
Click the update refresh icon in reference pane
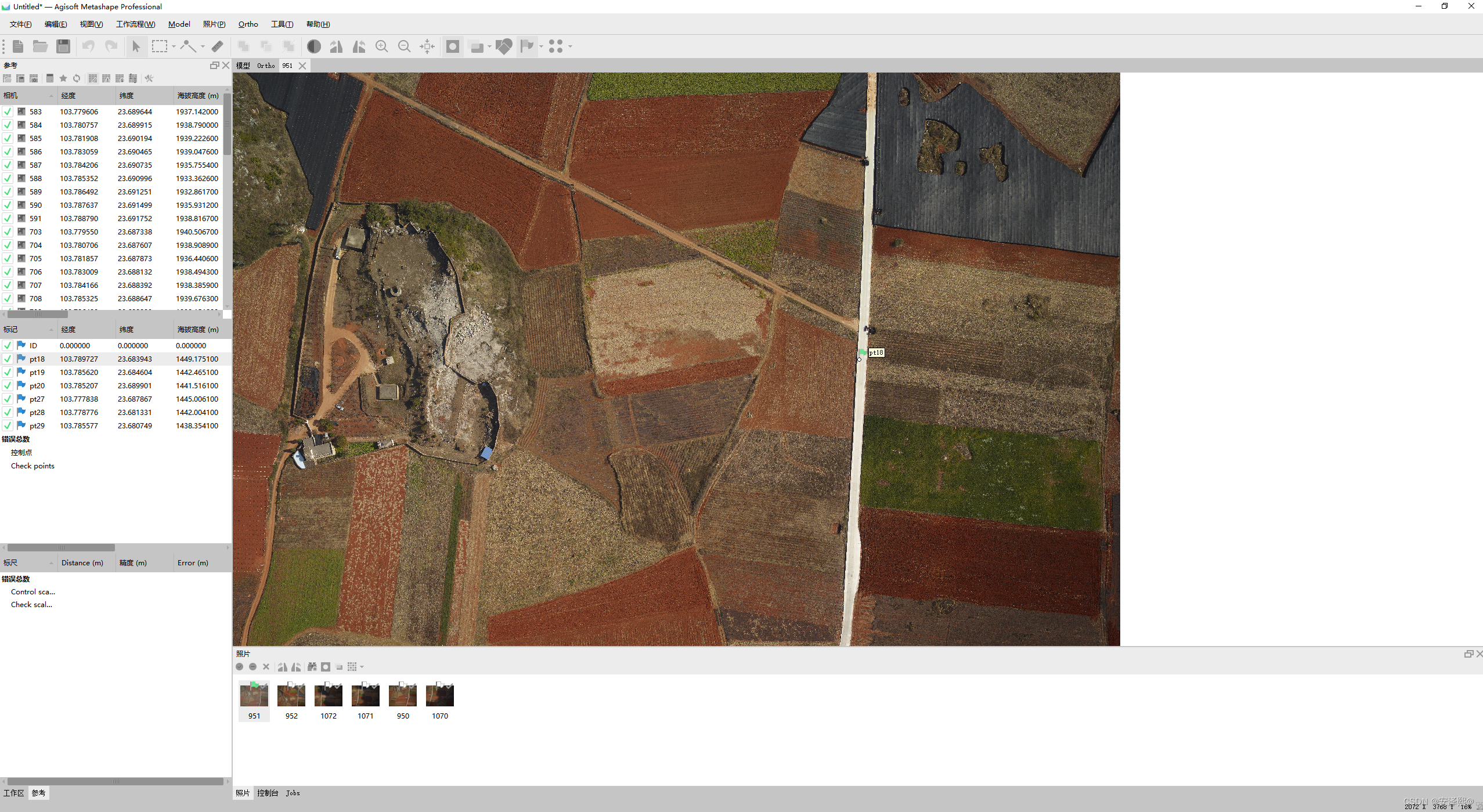[77, 78]
